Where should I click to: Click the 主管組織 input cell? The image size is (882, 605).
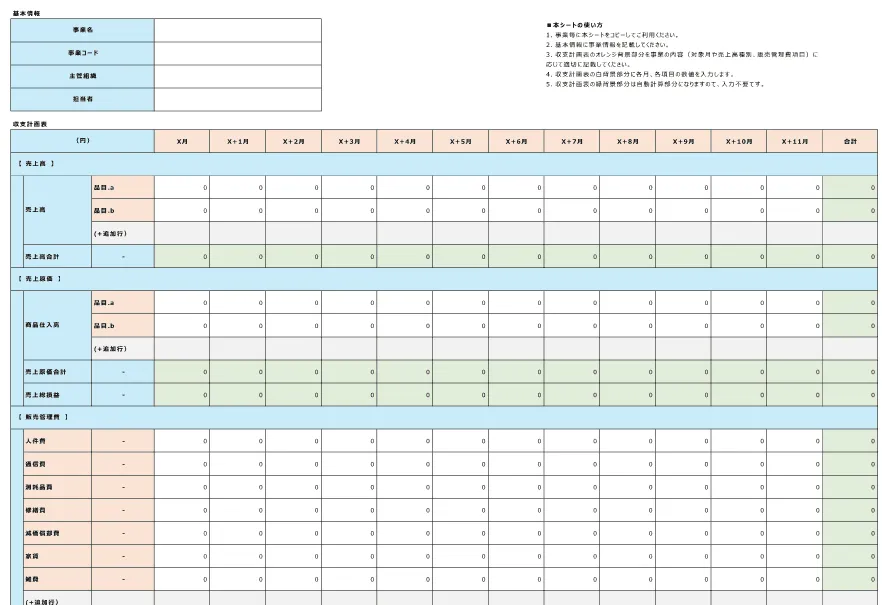click(x=235, y=73)
